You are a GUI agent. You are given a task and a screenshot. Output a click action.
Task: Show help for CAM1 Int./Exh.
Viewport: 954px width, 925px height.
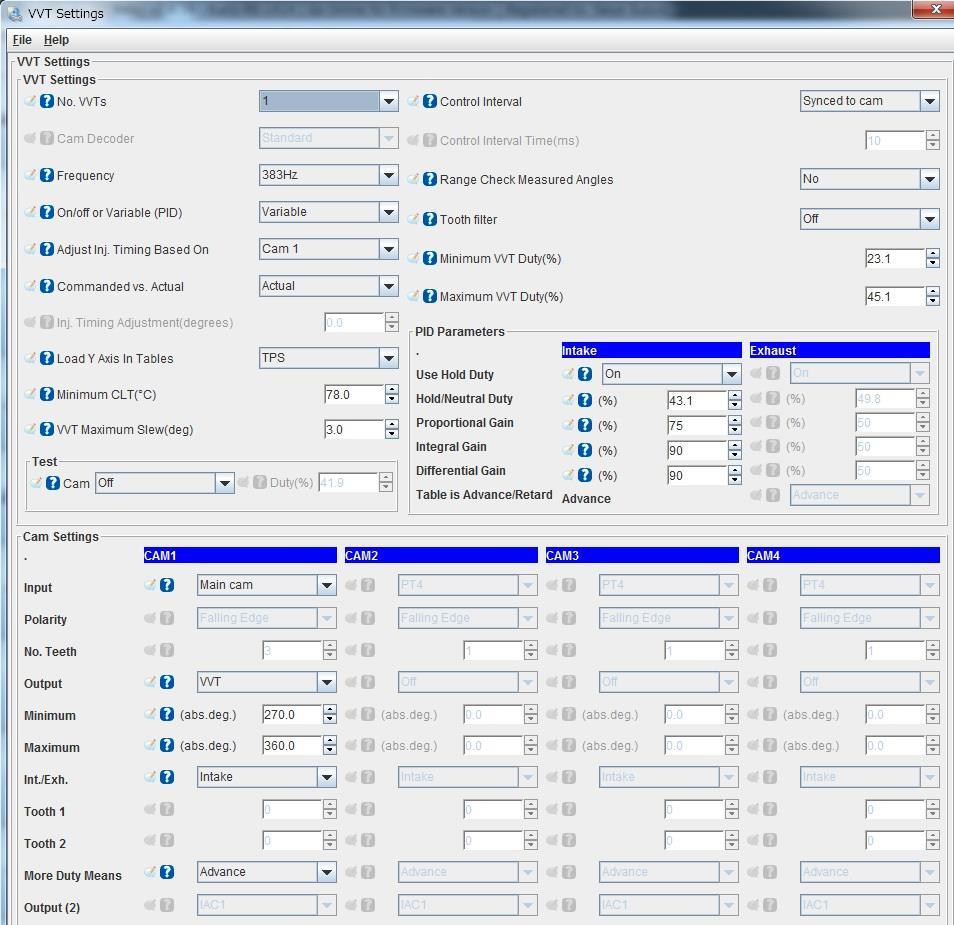pyautogui.click(x=167, y=777)
